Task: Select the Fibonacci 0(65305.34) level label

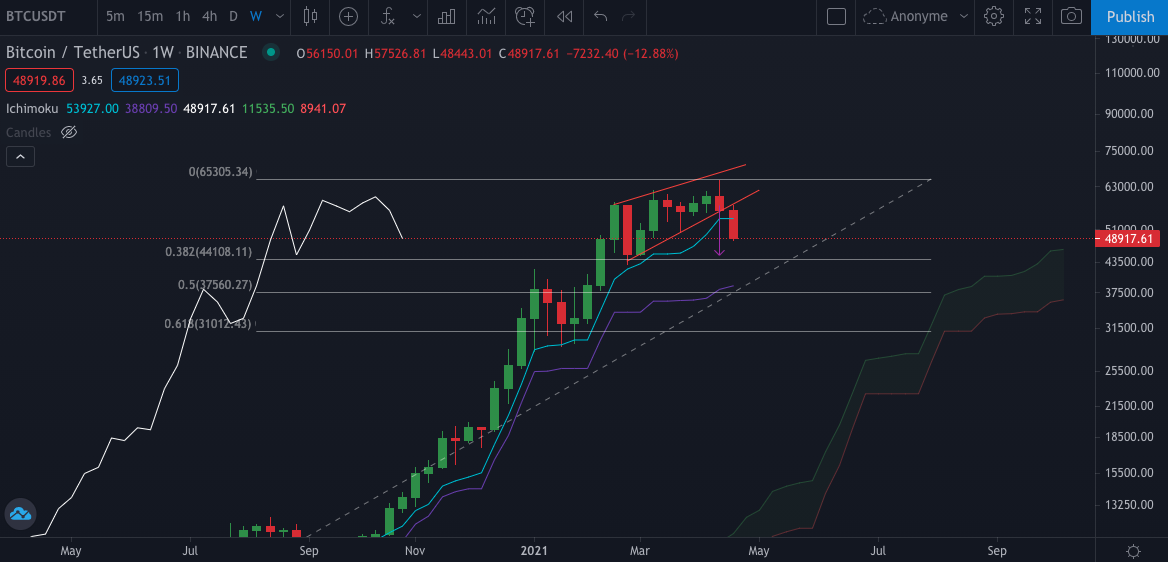Action: [220, 172]
